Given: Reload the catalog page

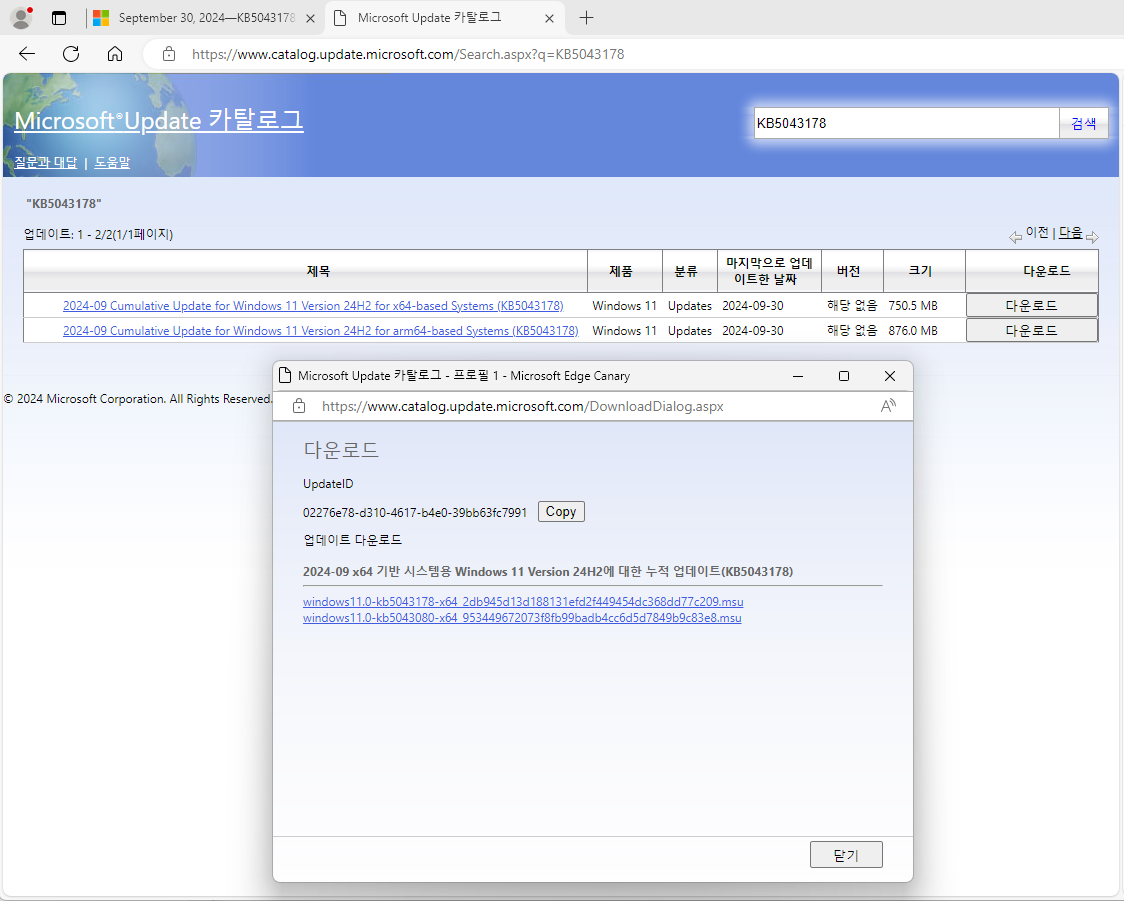Looking at the screenshot, I should coord(71,54).
